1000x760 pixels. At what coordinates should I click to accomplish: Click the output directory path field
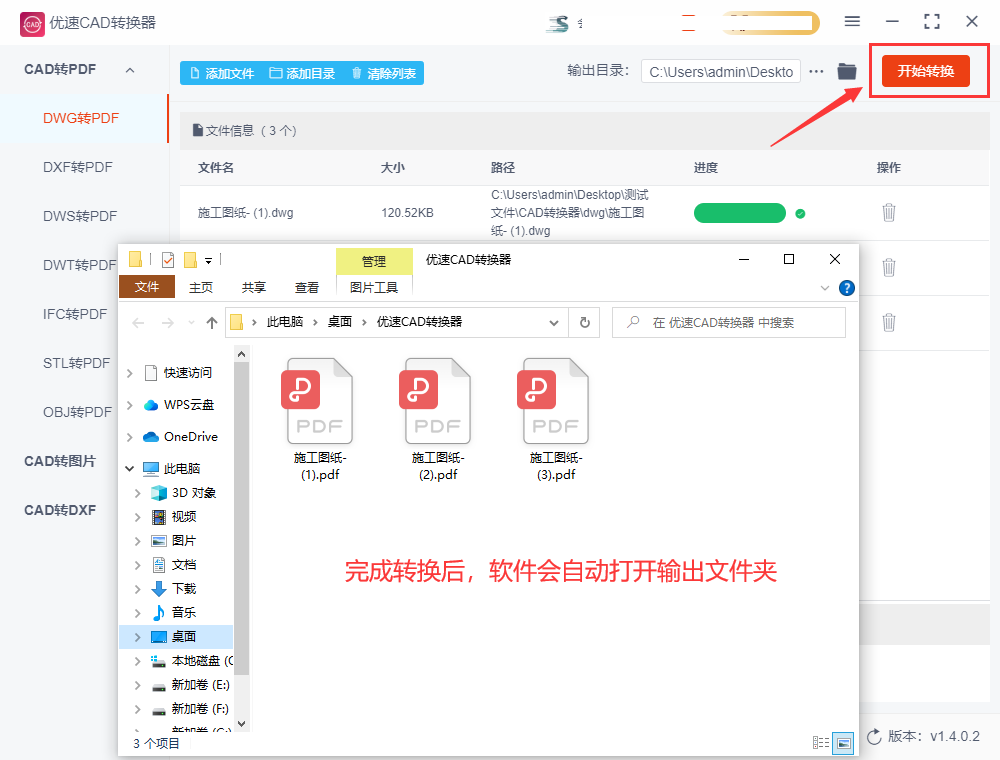[721, 72]
